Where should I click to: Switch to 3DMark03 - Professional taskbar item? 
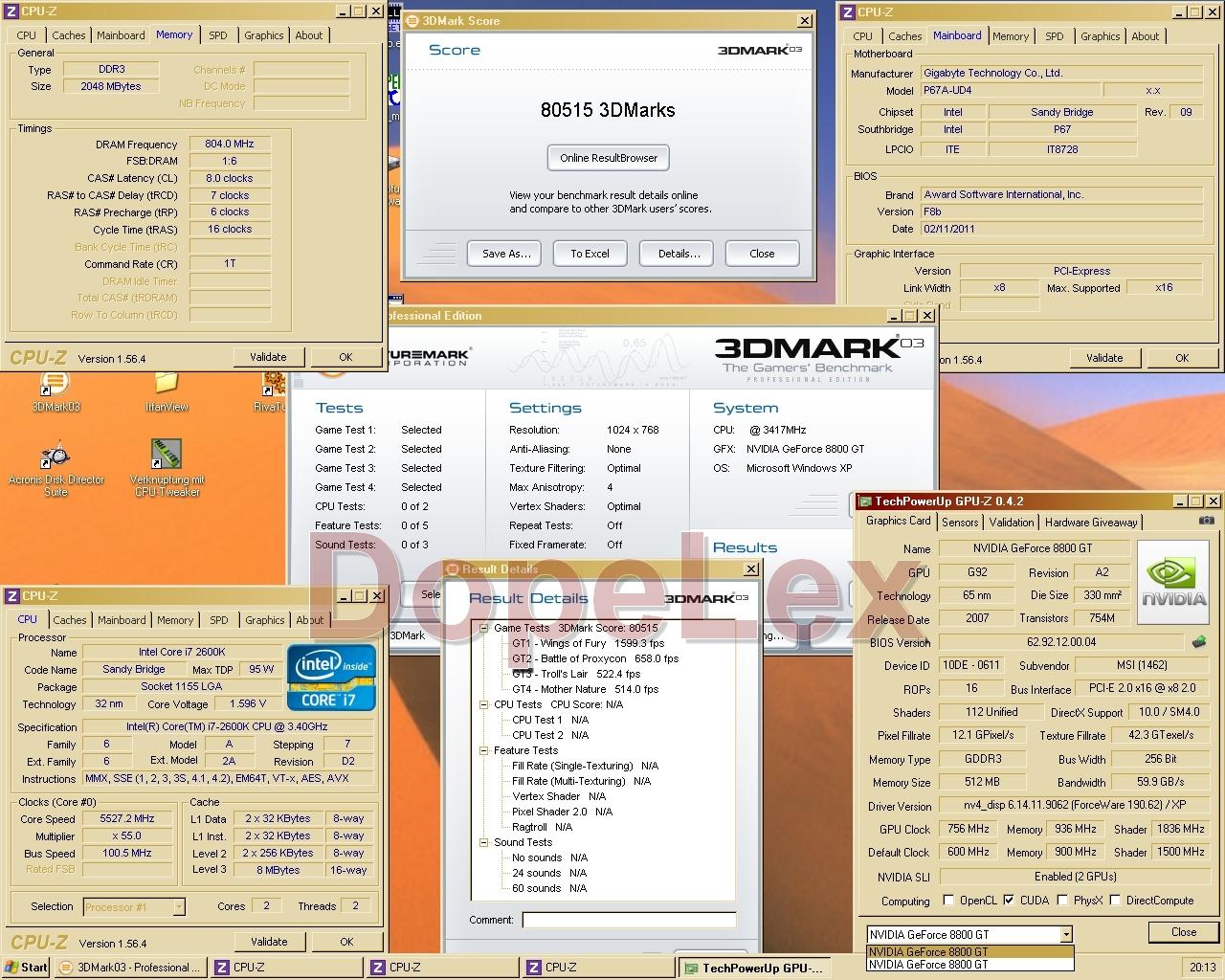(x=130, y=968)
